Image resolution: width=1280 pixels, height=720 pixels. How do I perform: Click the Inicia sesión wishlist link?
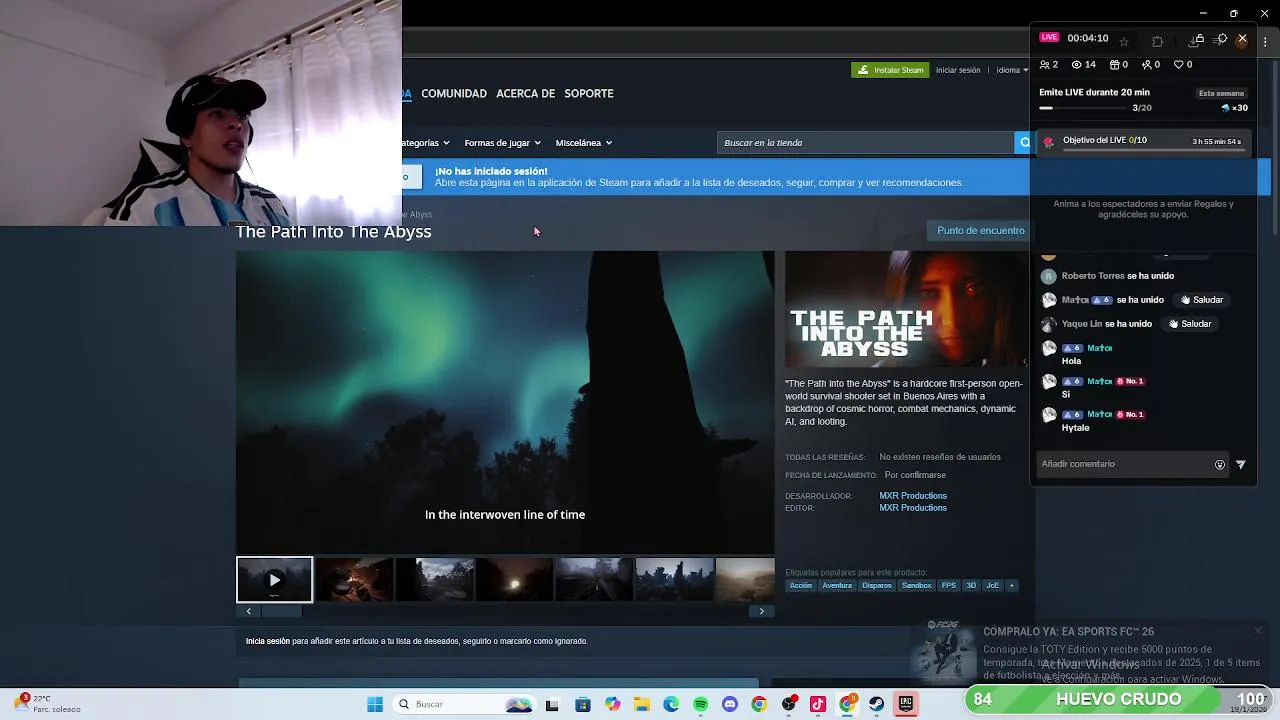(x=268, y=641)
